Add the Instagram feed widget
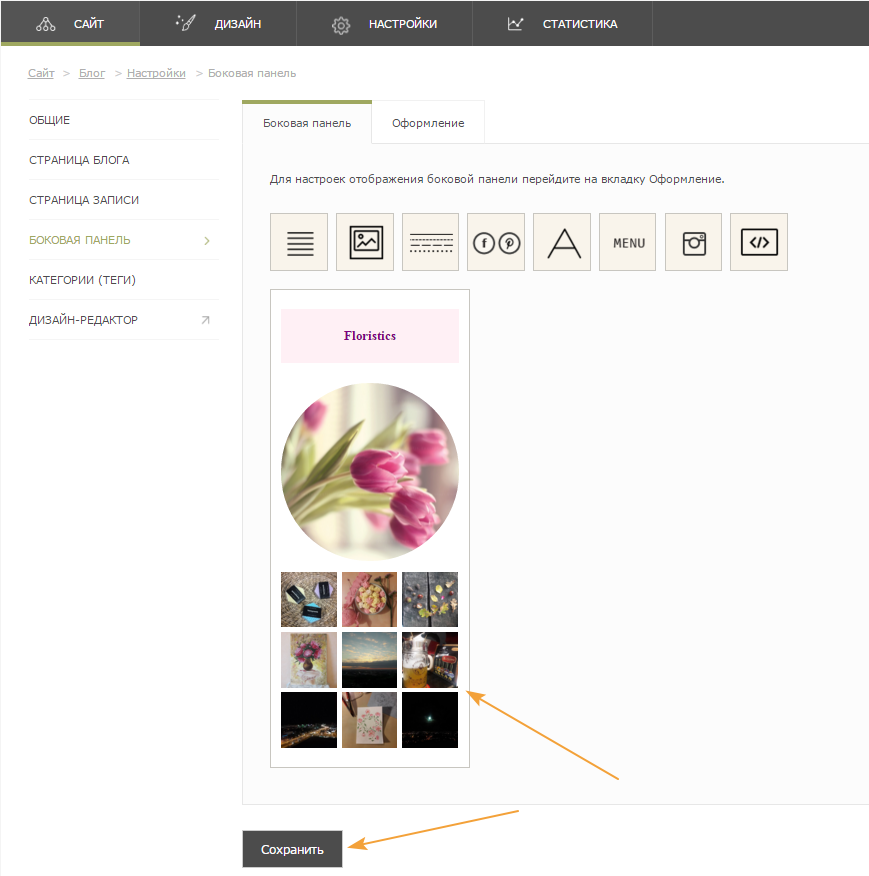The image size is (869, 876). [x=694, y=242]
